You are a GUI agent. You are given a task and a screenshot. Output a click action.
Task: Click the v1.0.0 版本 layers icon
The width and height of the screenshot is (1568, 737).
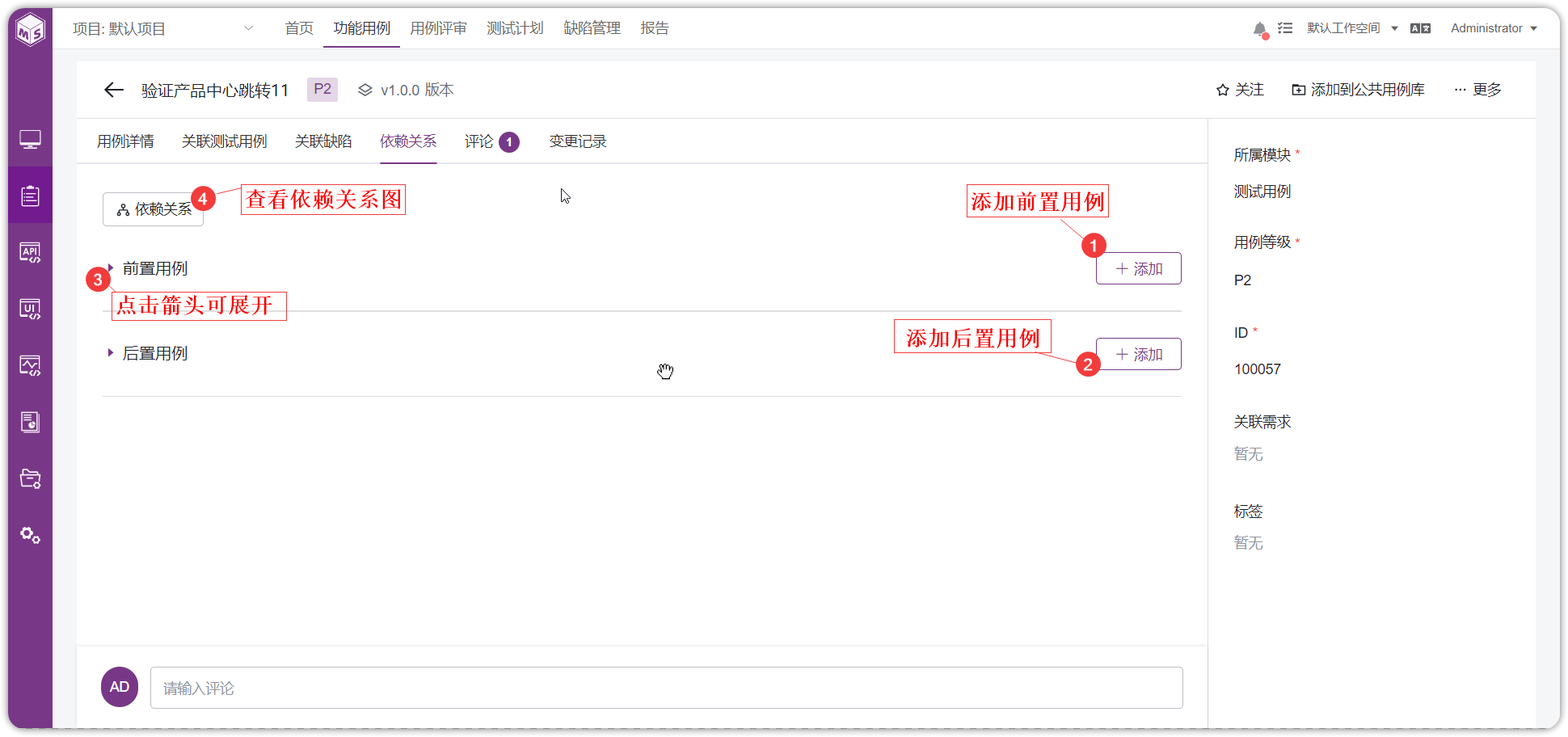(365, 90)
